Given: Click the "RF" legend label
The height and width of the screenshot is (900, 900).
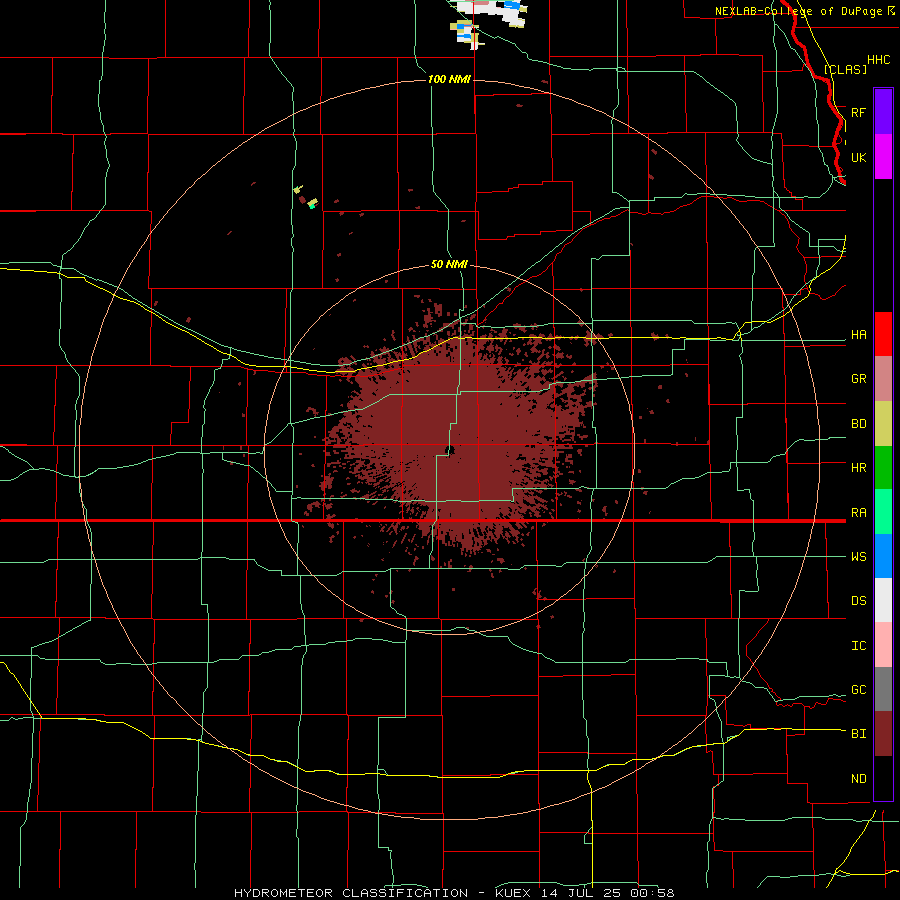Looking at the screenshot, I should click(858, 112).
